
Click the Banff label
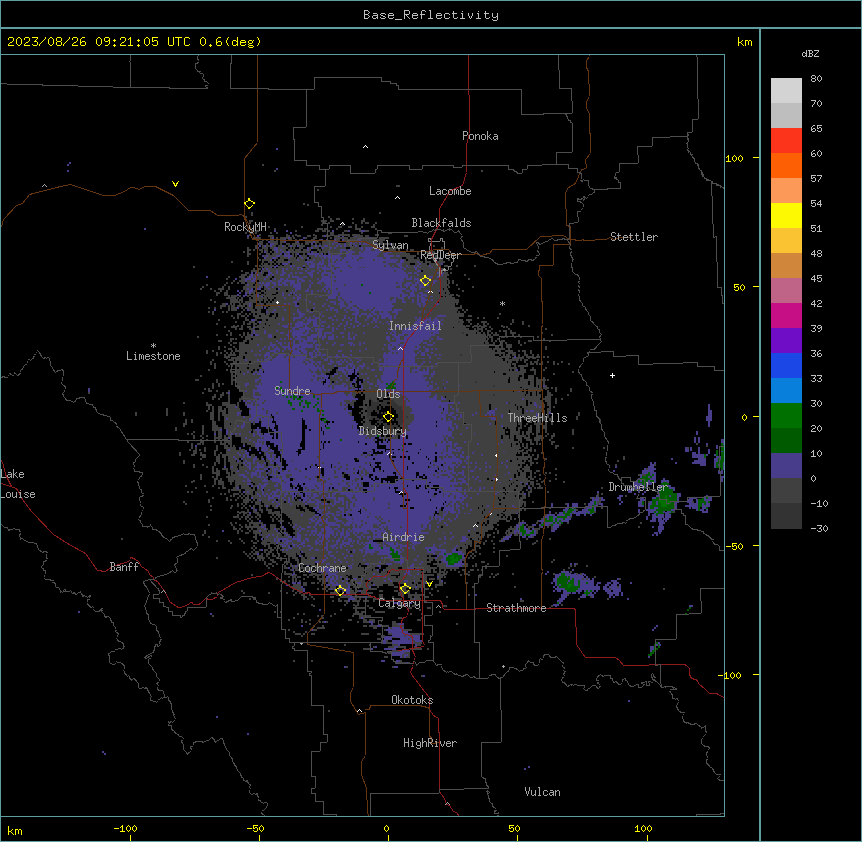pyautogui.click(x=124, y=567)
